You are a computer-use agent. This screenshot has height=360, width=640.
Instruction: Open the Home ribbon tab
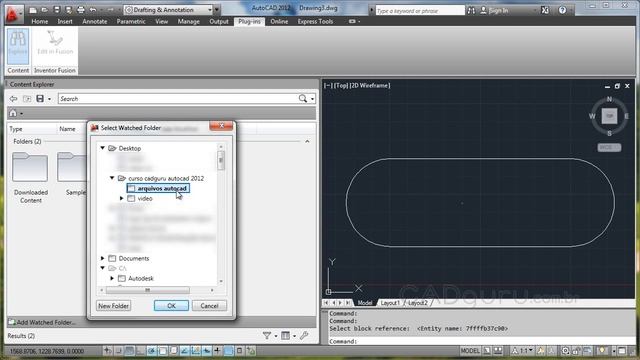click(x=40, y=22)
